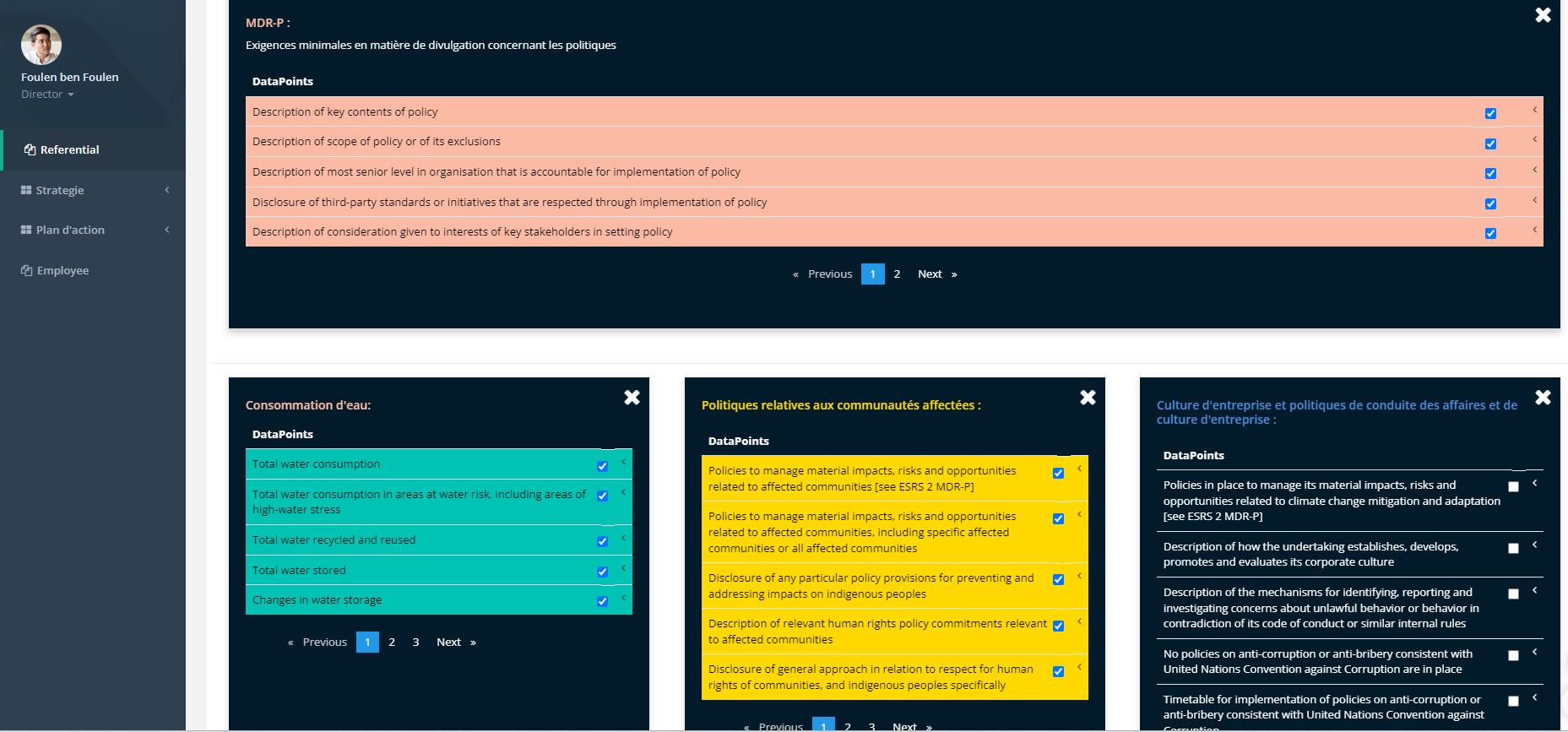
Task: Open the Employee menu item
Action: (62, 270)
